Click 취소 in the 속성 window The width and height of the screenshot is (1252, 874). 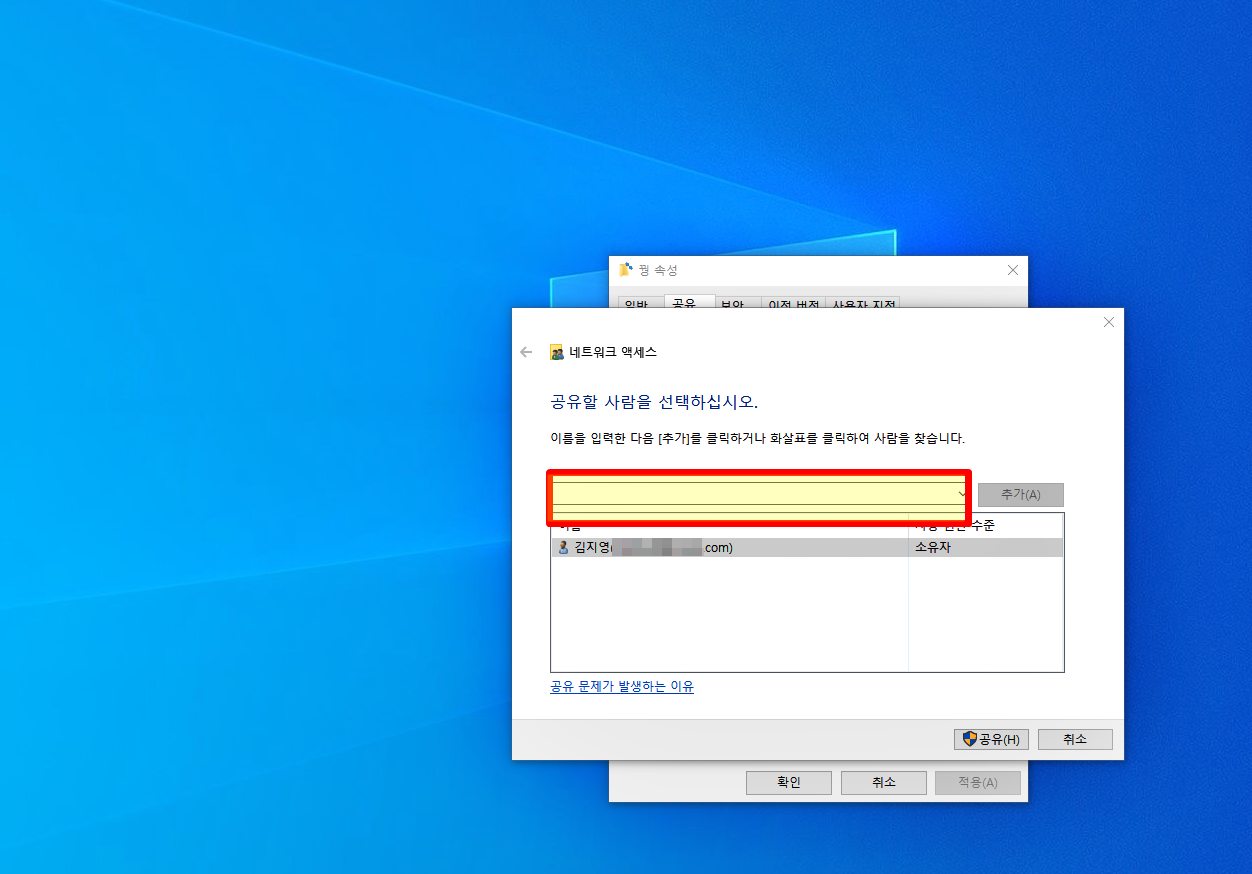tap(884, 782)
